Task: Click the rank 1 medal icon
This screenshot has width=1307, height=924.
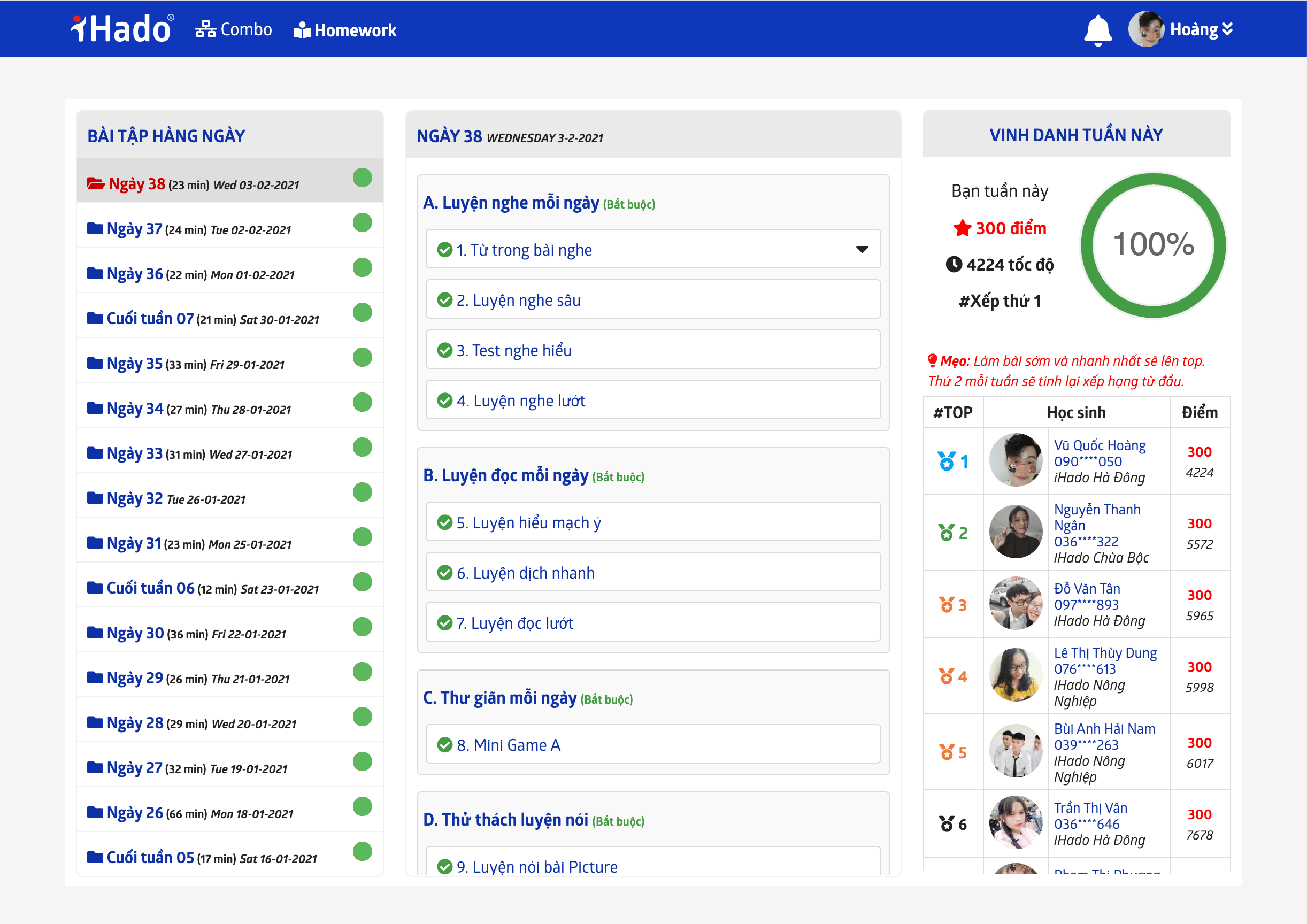Action: [x=947, y=461]
